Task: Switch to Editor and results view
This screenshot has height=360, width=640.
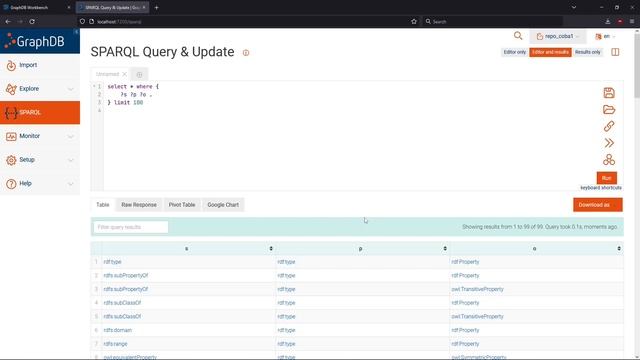Action: 550,52
